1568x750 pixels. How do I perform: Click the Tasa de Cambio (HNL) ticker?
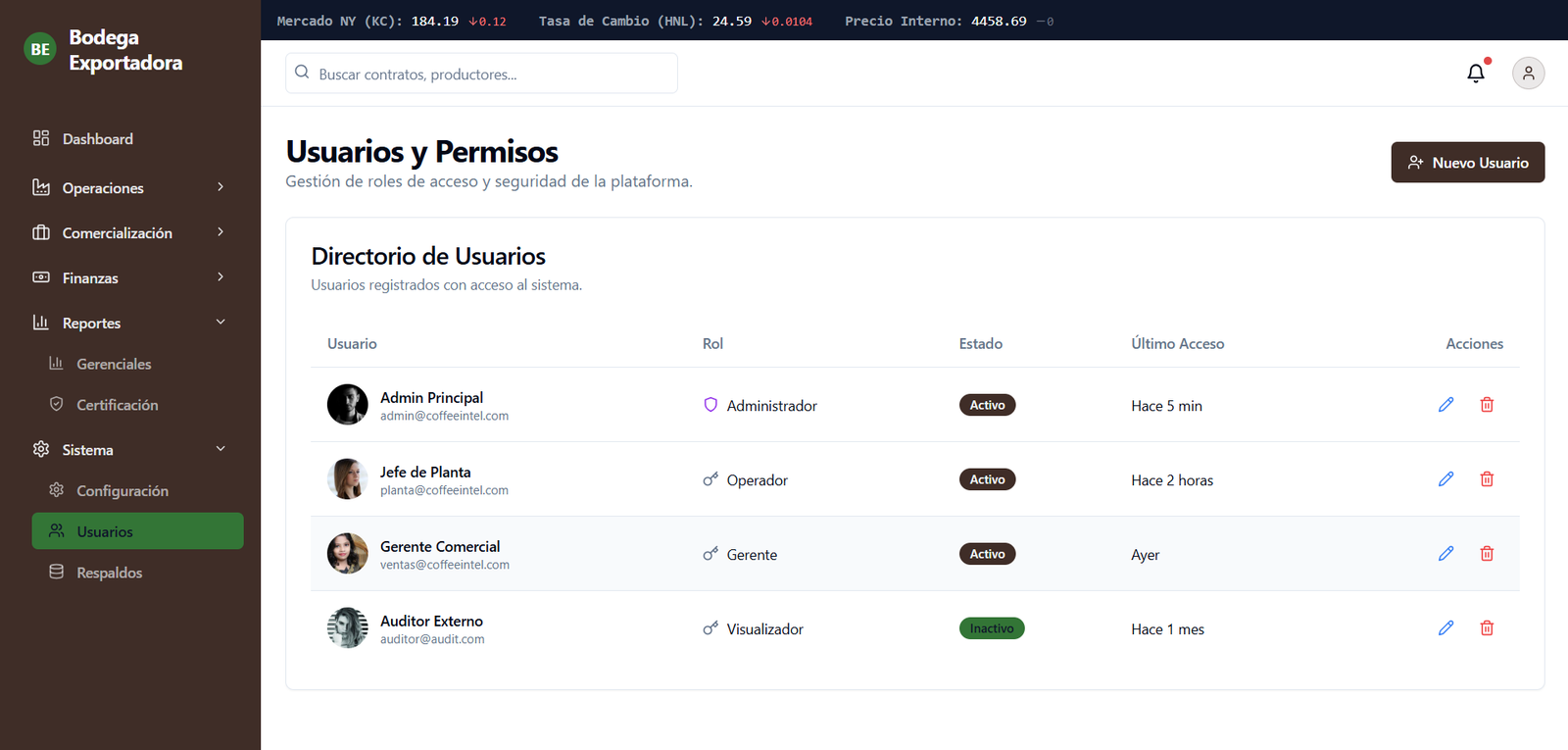[x=675, y=21]
